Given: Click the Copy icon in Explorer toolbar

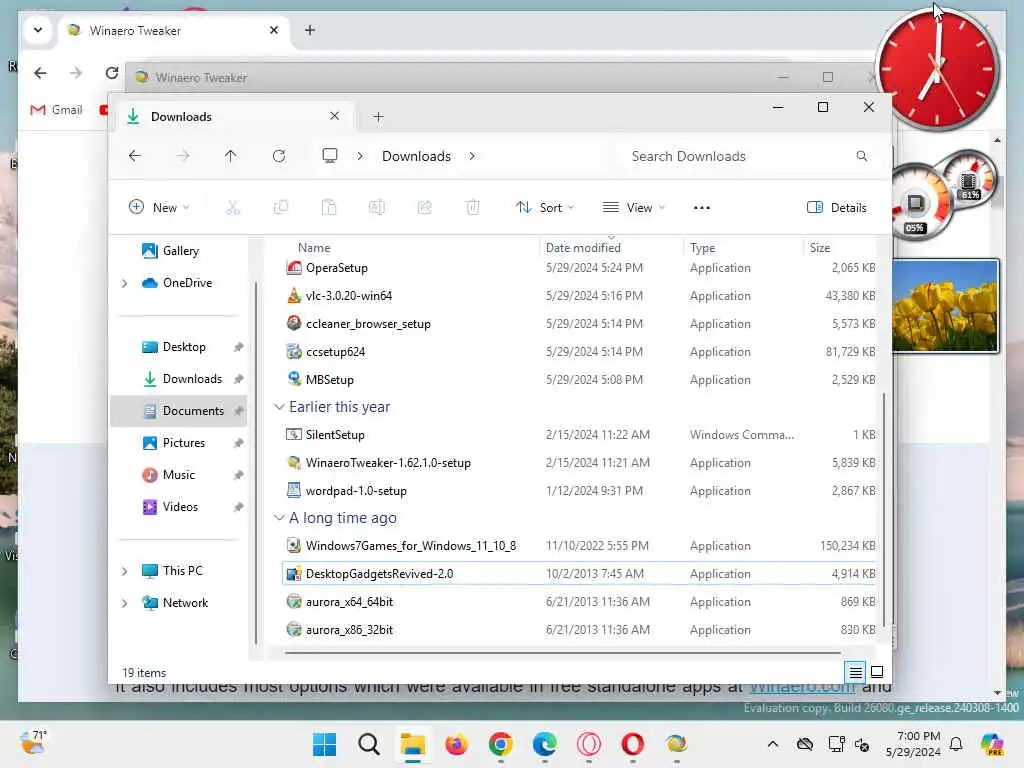Looking at the screenshot, I should [281, 208].
